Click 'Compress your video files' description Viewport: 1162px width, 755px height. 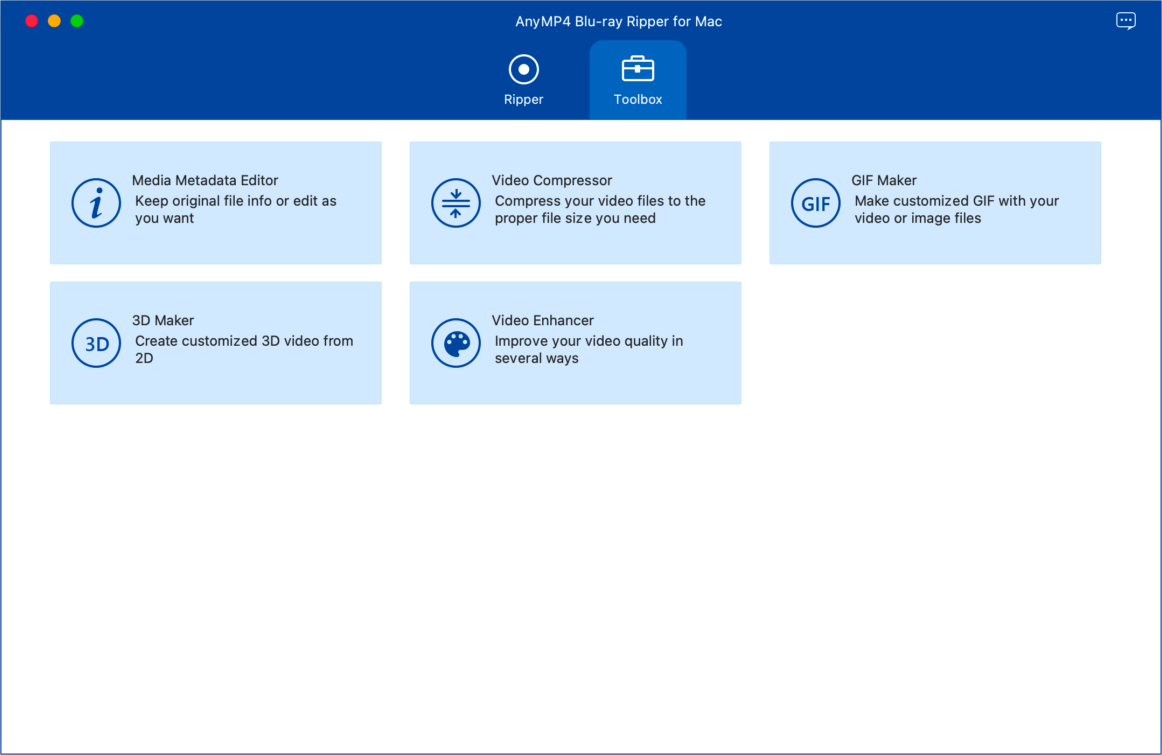point(600,210)
